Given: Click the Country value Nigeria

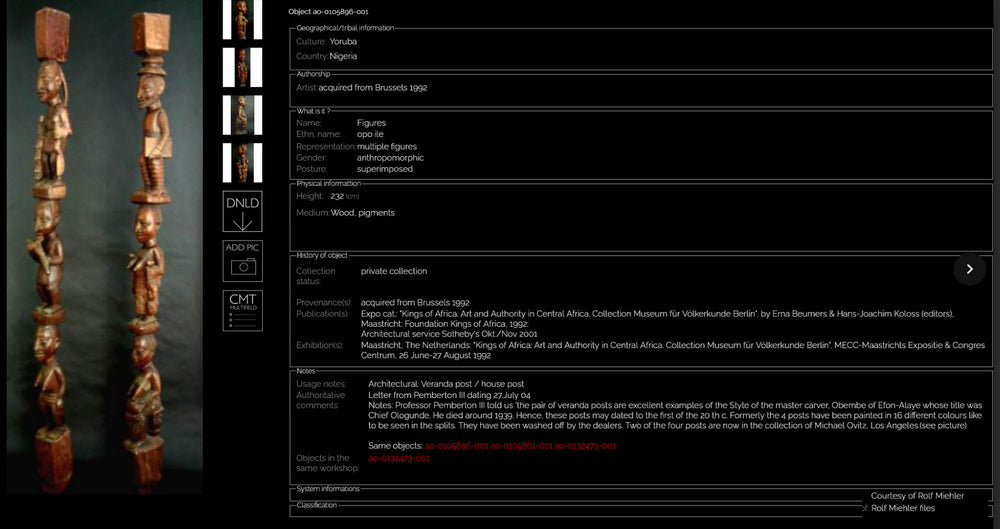Looking at the screenshot, I should coord(343,56).
